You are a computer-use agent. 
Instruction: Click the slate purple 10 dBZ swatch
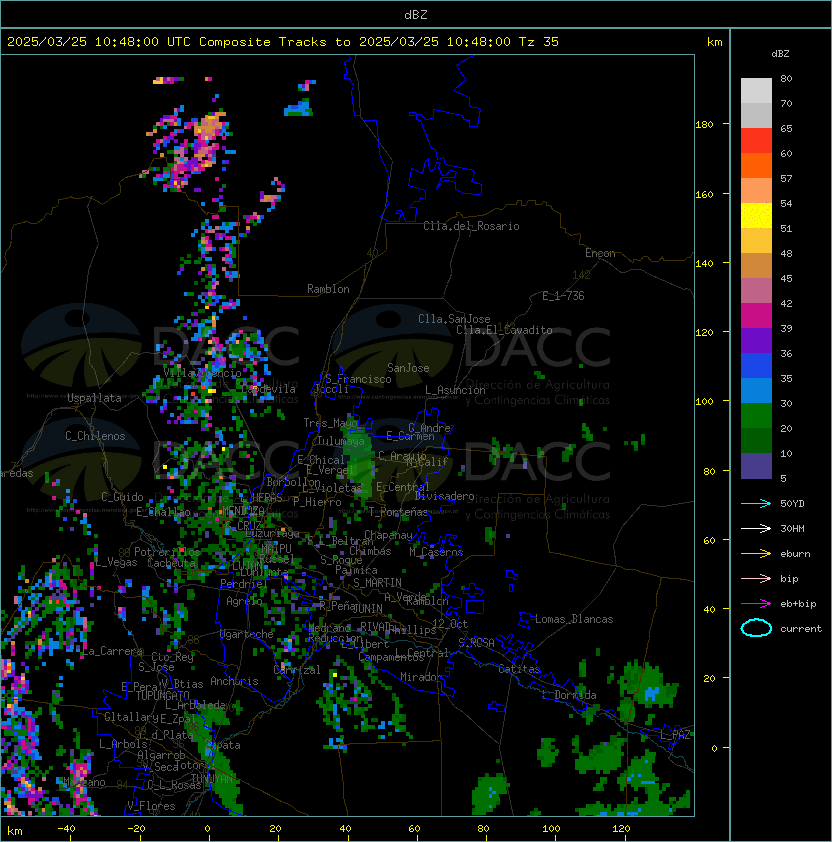(x=756, y=466)
